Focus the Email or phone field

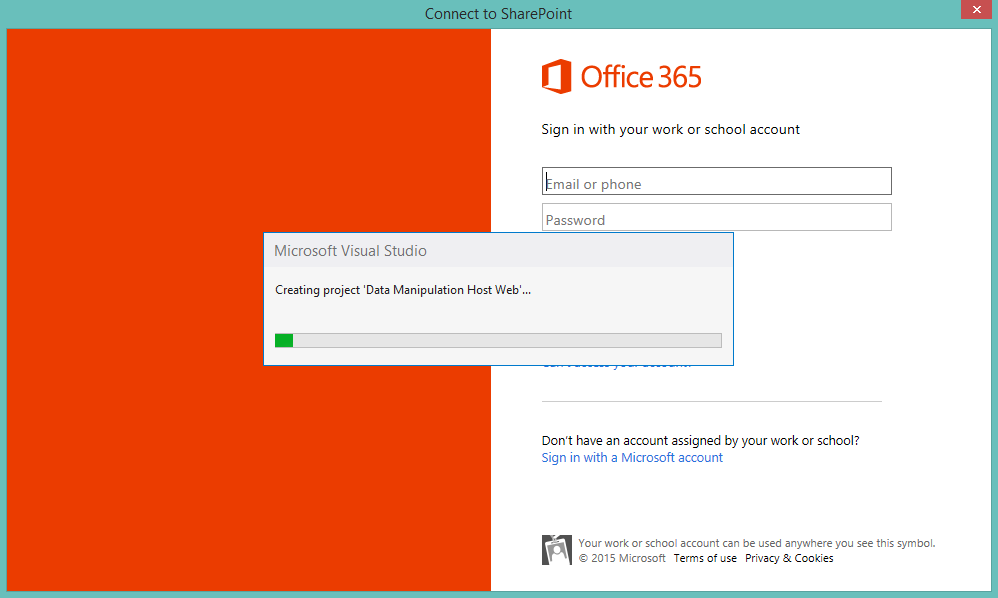coord(717,181)
